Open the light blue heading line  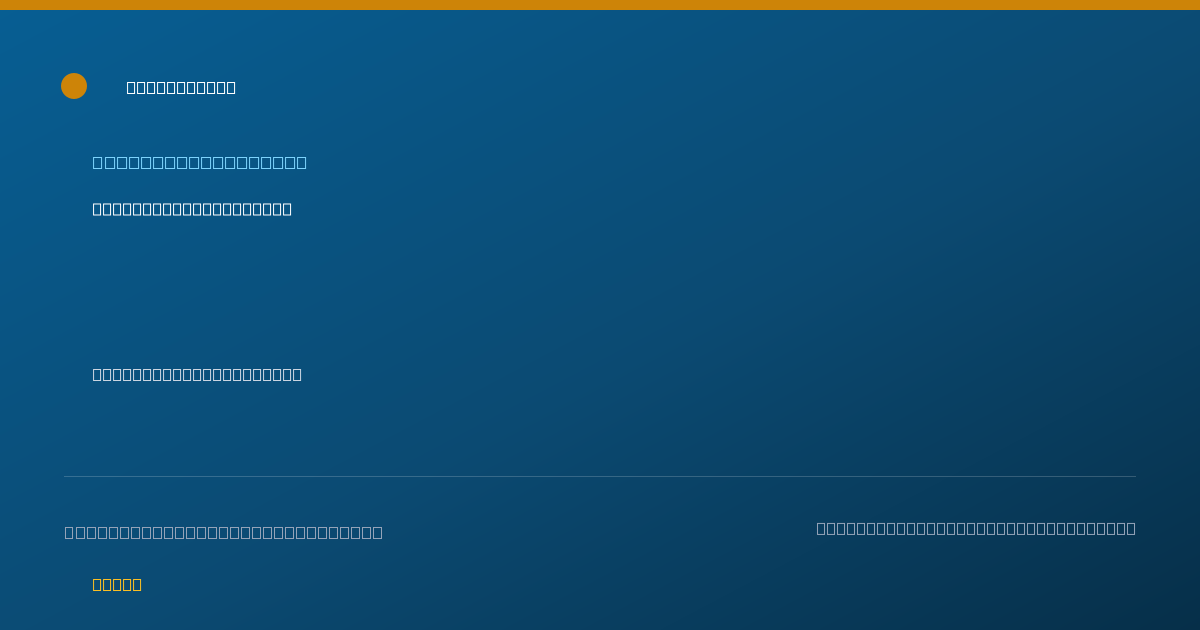pos(200,162)
